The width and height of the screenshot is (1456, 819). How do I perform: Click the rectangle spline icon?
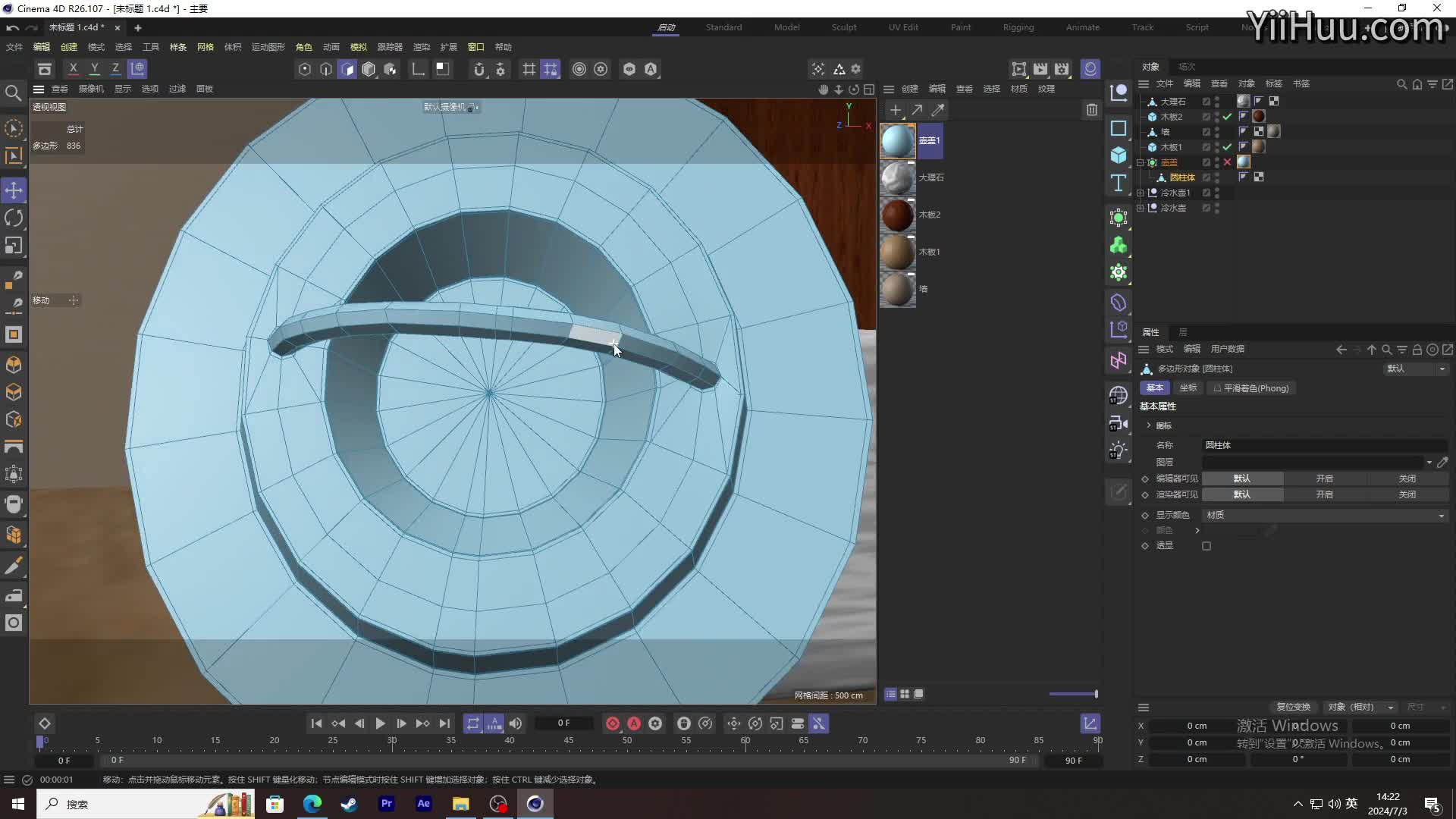[x=1119, y=128]
